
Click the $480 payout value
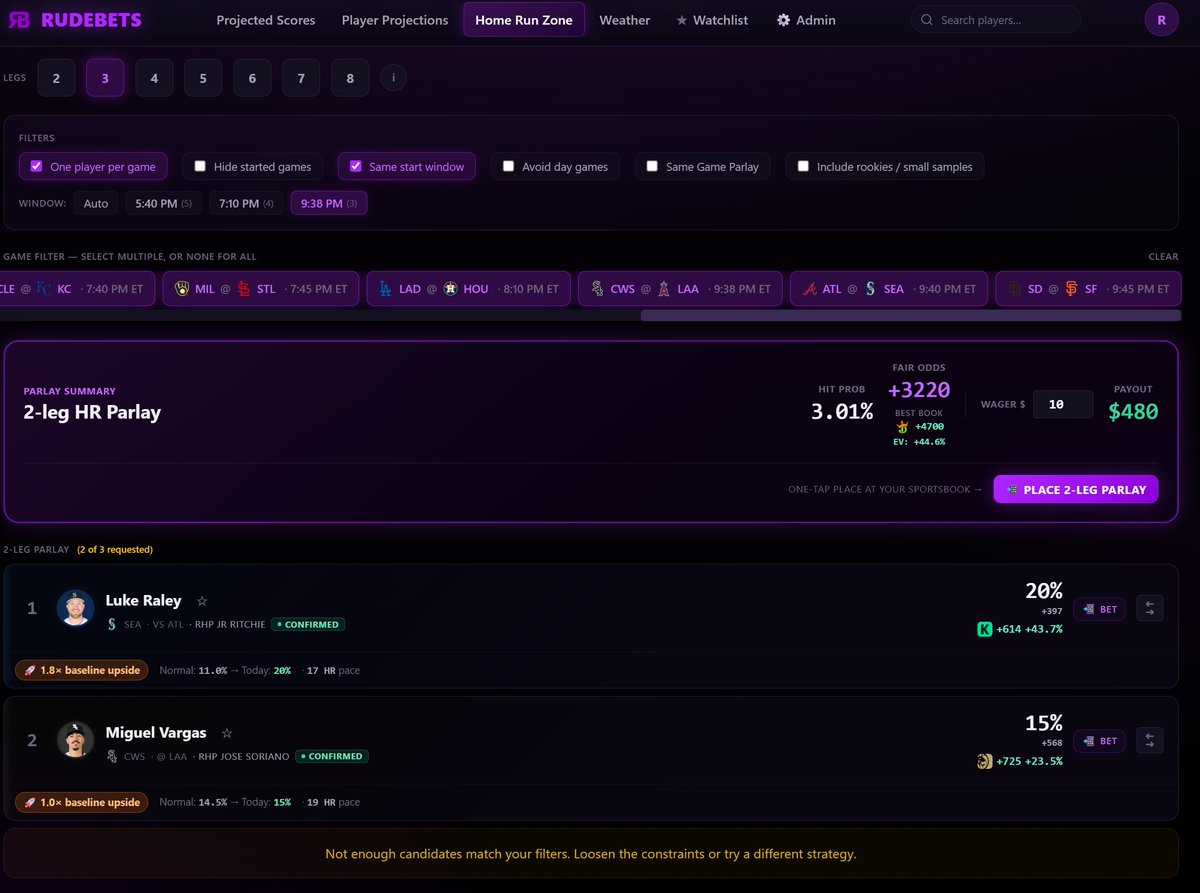point(1133,411)
